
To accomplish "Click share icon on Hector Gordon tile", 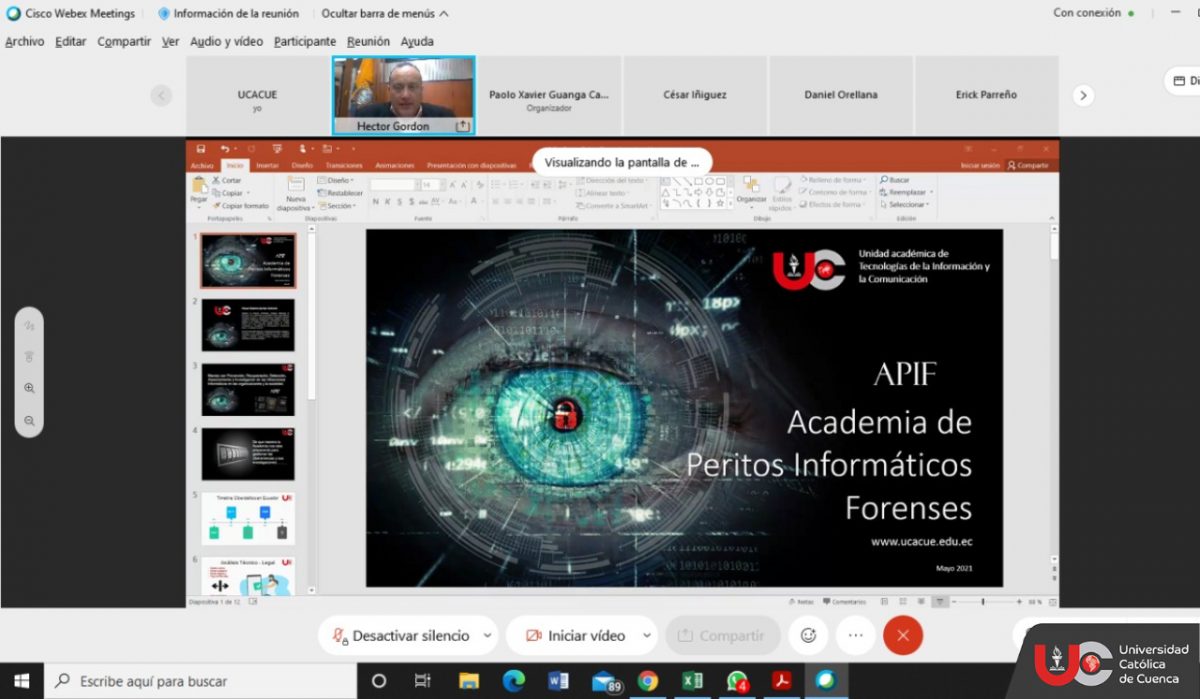I will (462, 126).
